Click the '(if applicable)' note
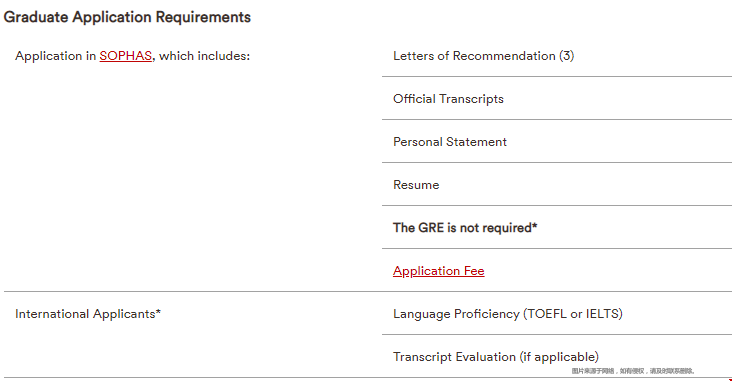The image size is (732, 381). click(559, 357)
